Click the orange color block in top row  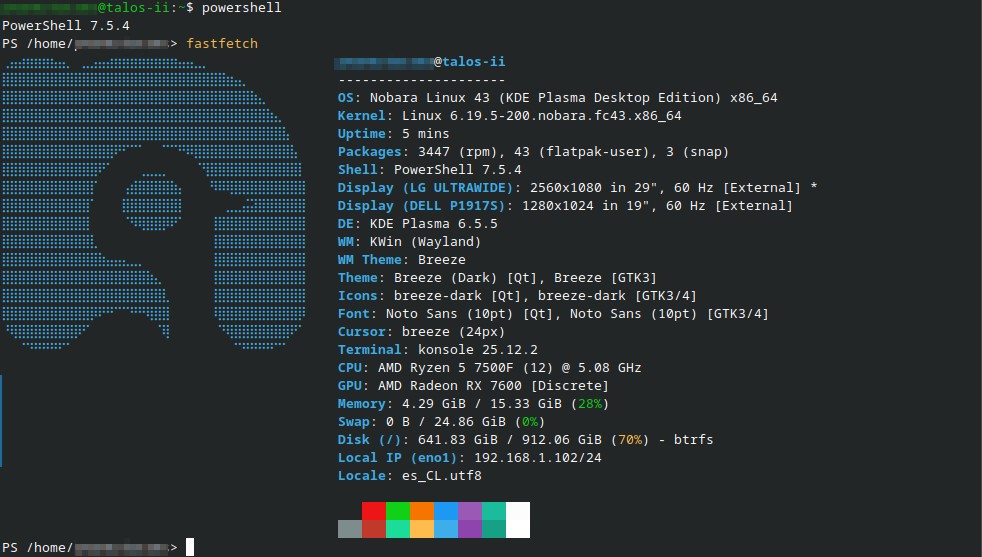click(x=422, y=511)
